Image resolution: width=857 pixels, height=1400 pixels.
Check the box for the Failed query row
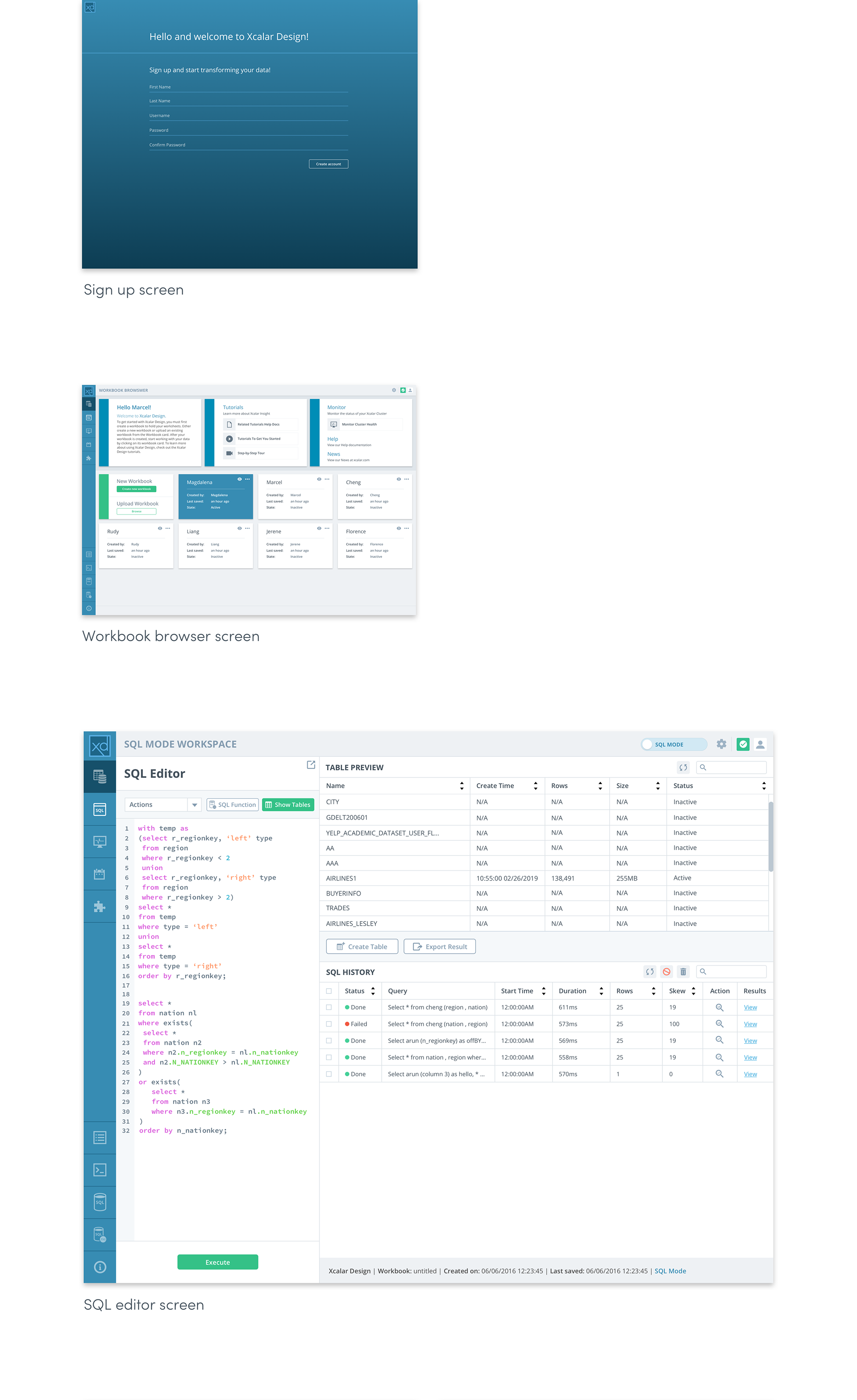coord(329,1024)
